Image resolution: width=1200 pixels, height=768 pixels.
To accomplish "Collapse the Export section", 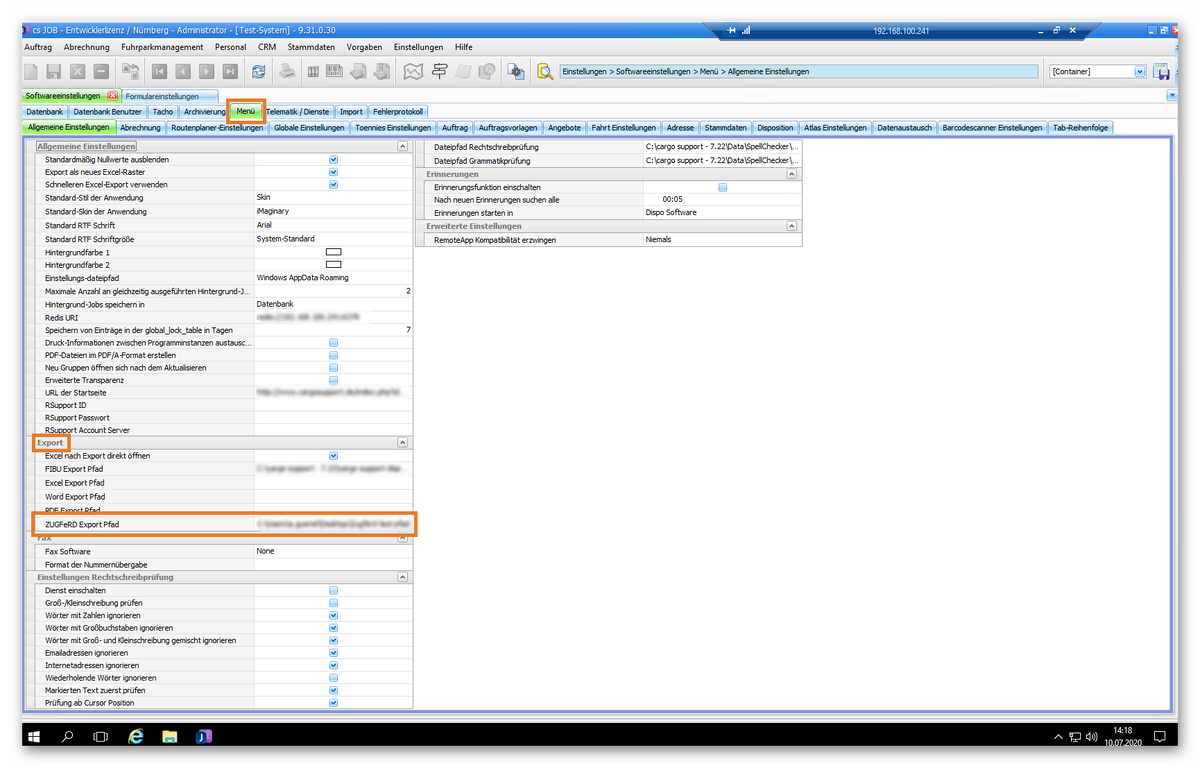I will (402, 442).
